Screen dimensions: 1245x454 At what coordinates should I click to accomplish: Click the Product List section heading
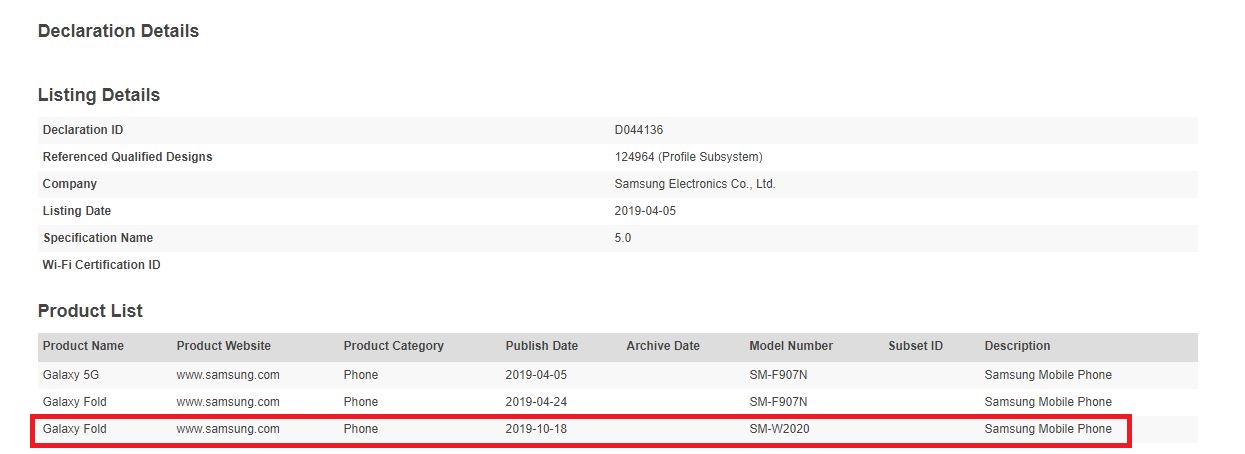click(x=90, y=311)
